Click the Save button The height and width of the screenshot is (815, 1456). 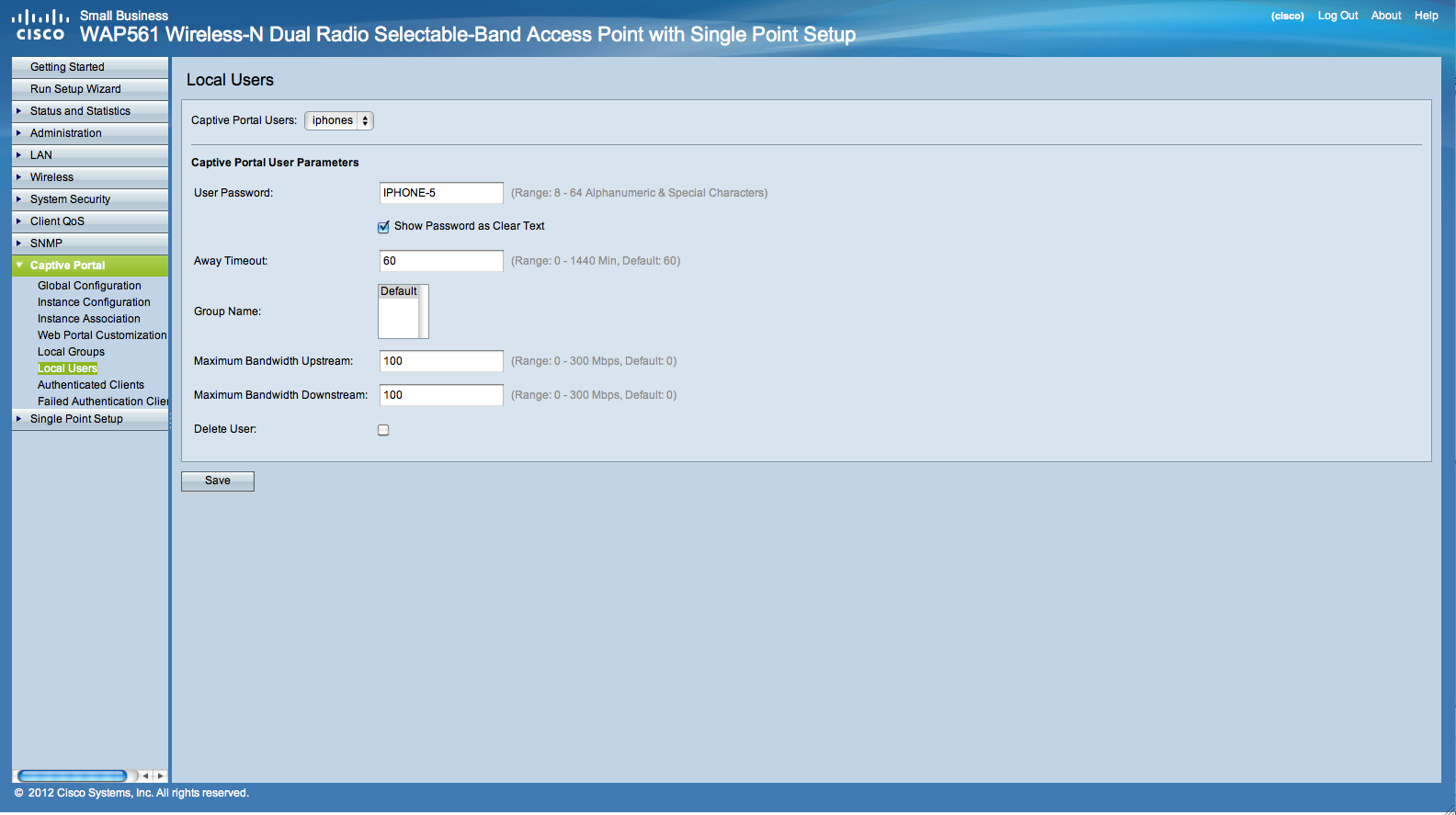(218, 481)
